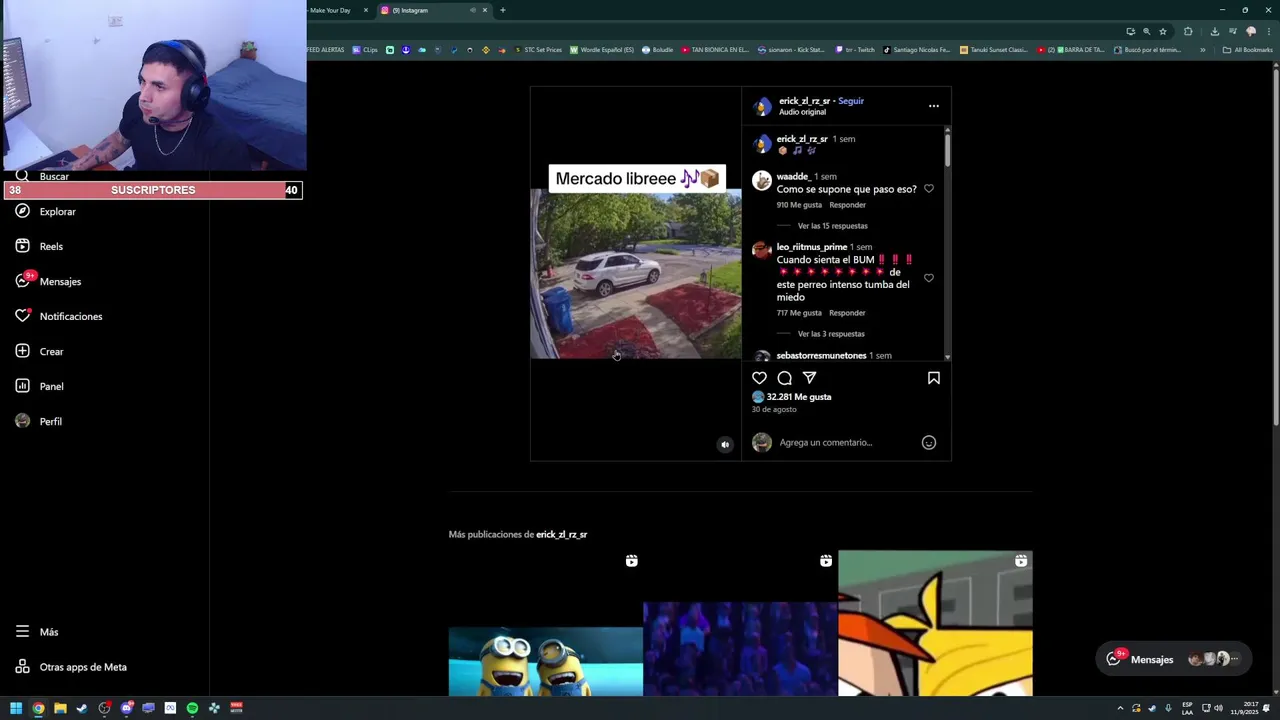Viewport: 1280px width, 720px height.
Task: Open the Minions reel thumbnail
Action: pyautogui.click(x=545, y=623)
